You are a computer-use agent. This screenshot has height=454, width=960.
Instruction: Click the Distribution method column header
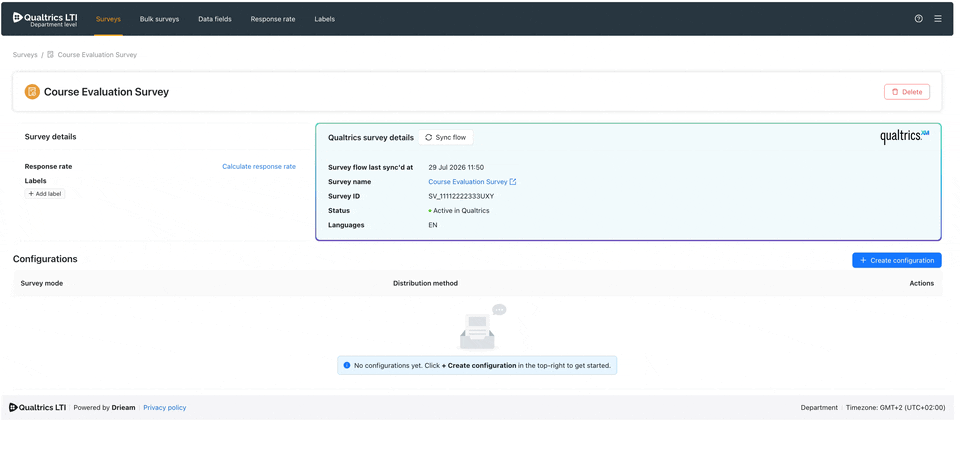pyautogui.click(x=426, y=283)
